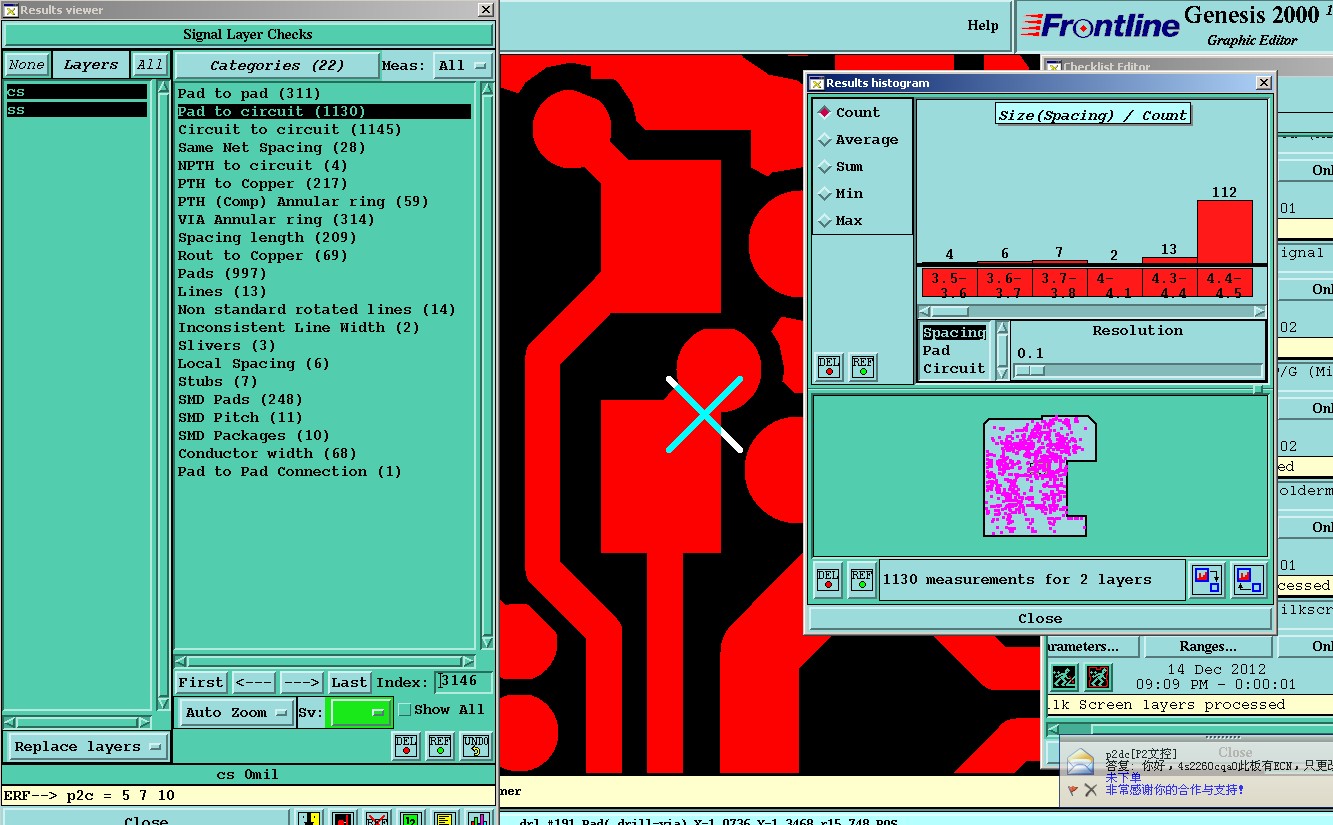This screenshot has width=1333, height=825.
Task: Enable the Show All checkbox
Action: point(405,709)
